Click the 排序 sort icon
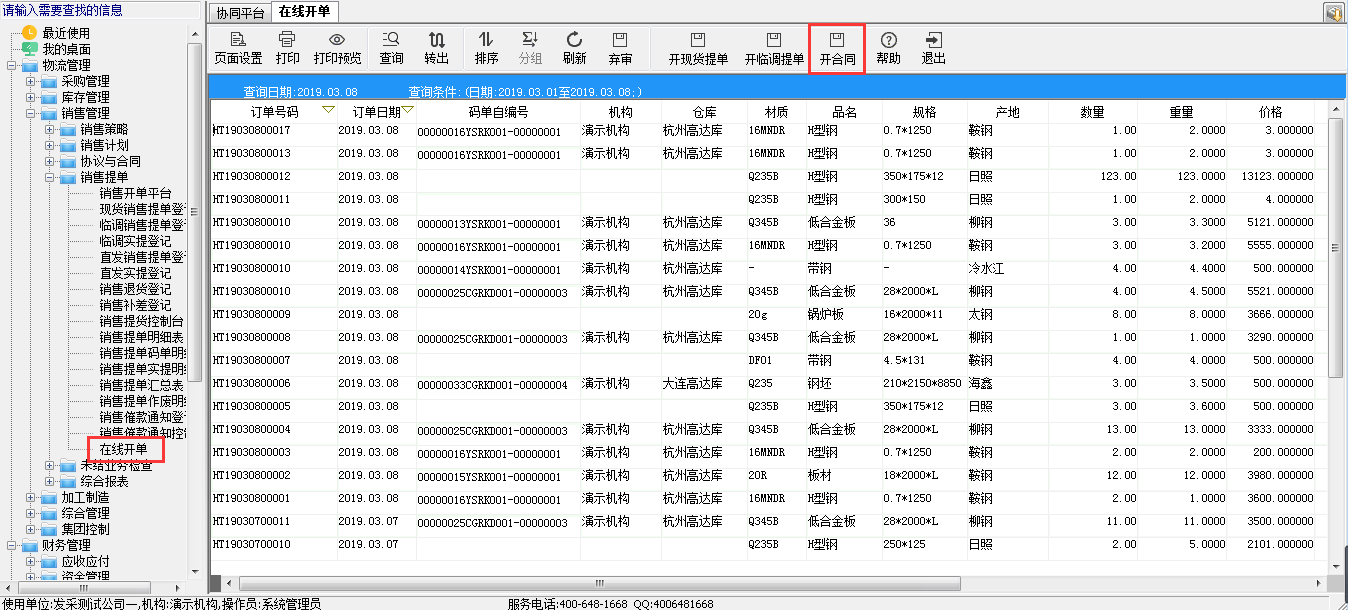This screenshot has height=610, width=1348. tap(486, 48)
